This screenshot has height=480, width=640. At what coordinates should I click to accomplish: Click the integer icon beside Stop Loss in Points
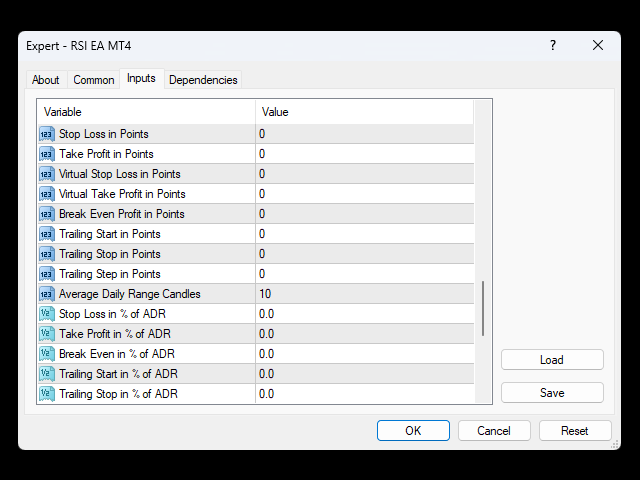[47, 134]
